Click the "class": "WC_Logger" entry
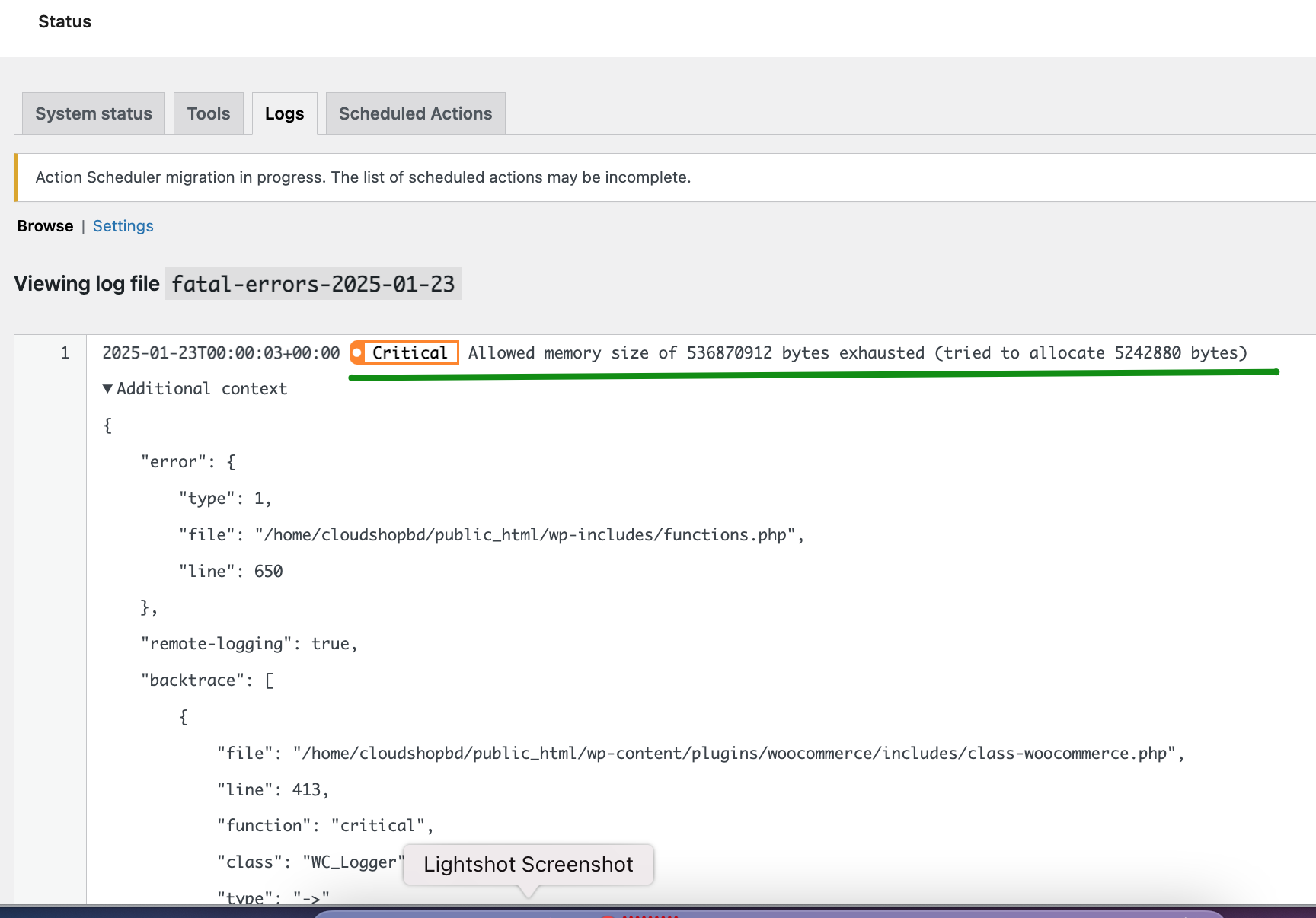 pyautogui.click(x=311, y=862)
